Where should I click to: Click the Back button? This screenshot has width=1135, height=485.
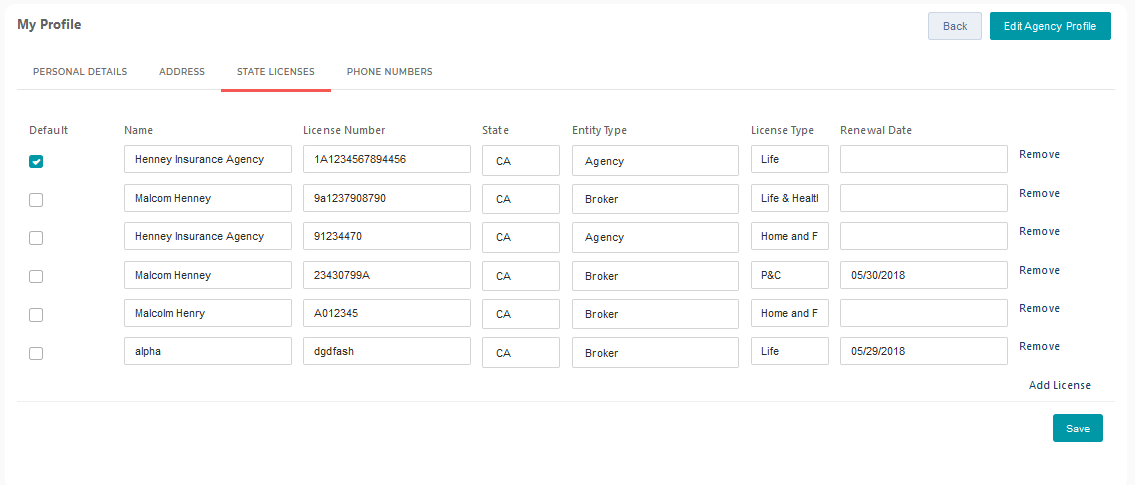point(955,26)
